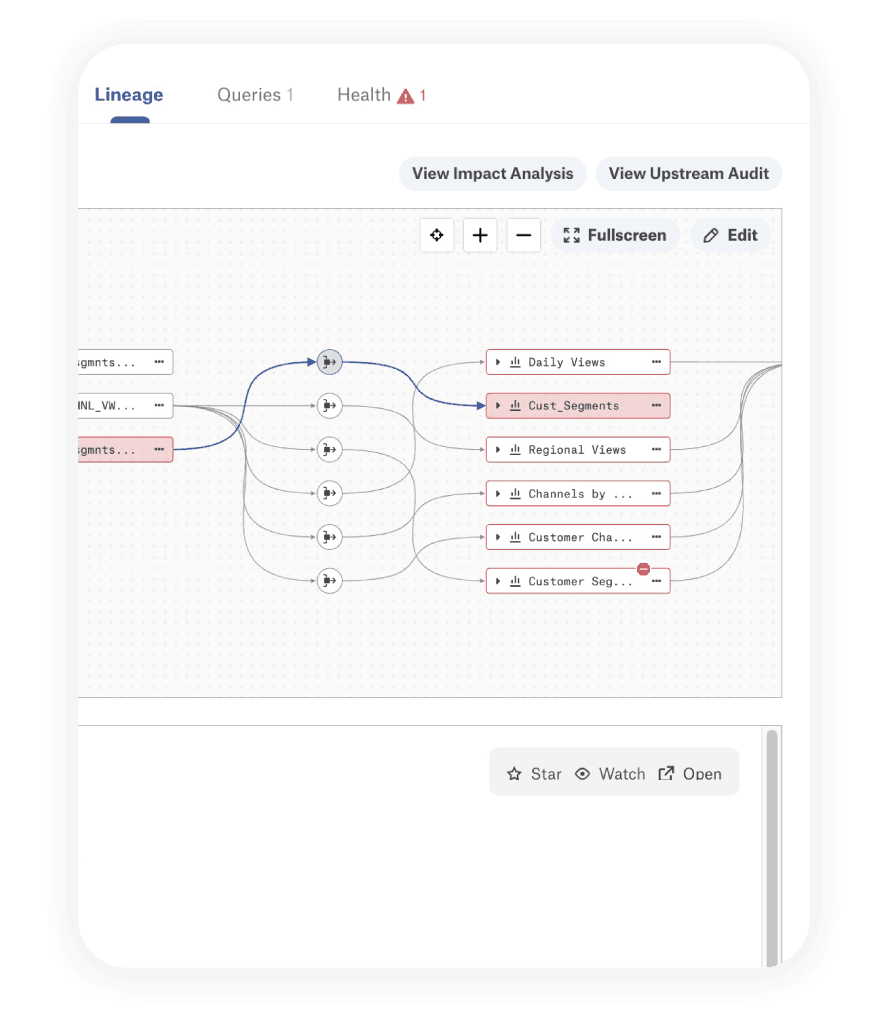Zoom in using the plus icon
The height and width of the screenshot is (1012, 888).
(x=480, y=235)
